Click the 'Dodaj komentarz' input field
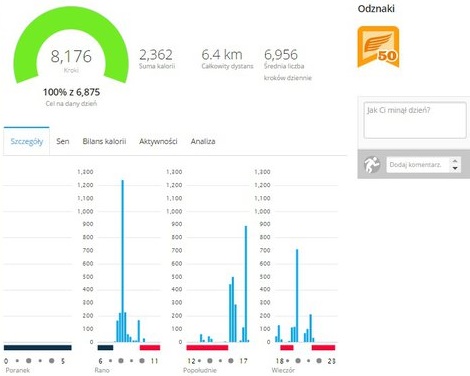Image resolution: width=470 pixels, height=376 pixels. click(419, 165)
